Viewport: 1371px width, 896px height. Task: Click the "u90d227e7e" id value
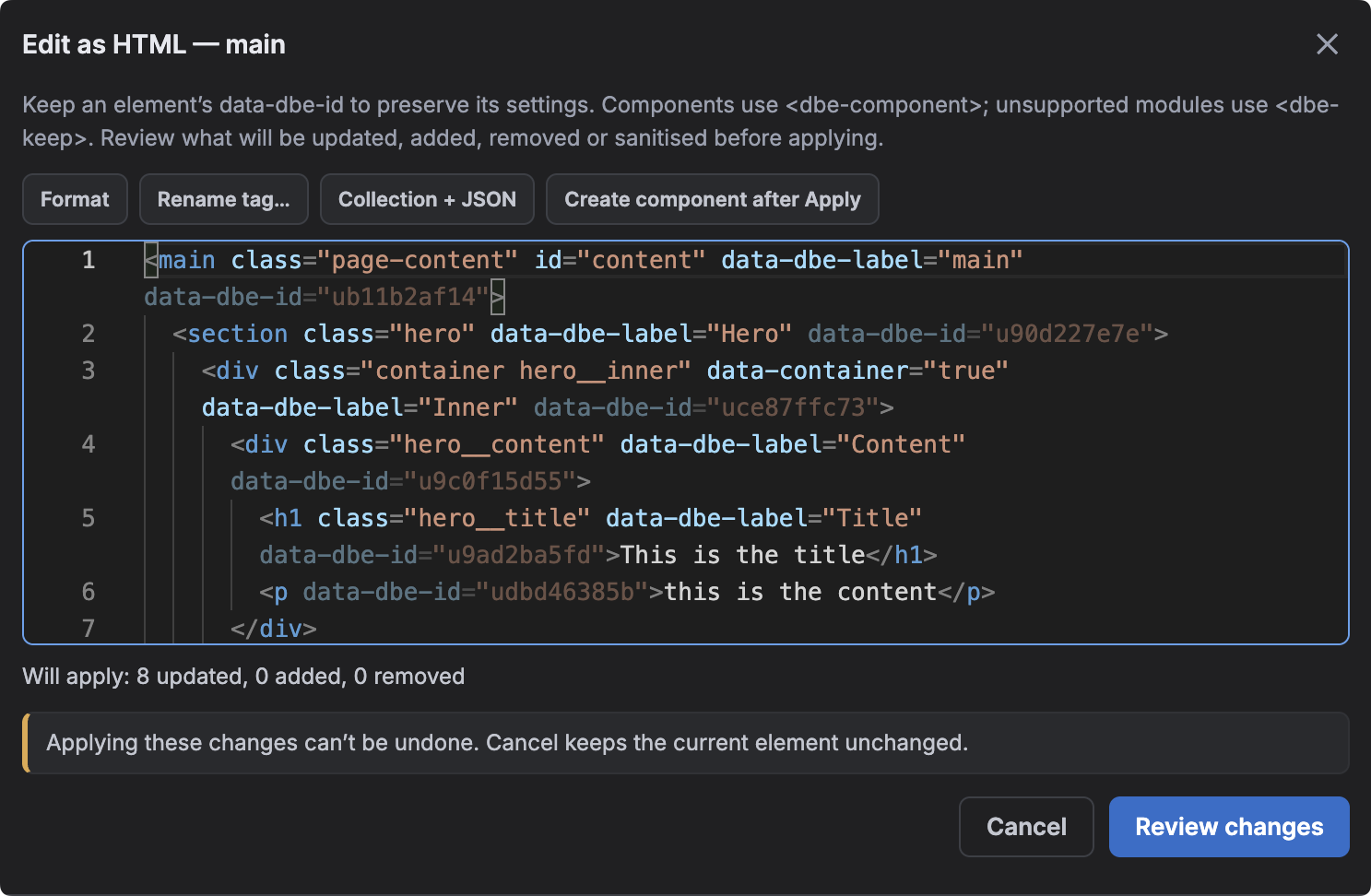click(x=1068, y=334)
